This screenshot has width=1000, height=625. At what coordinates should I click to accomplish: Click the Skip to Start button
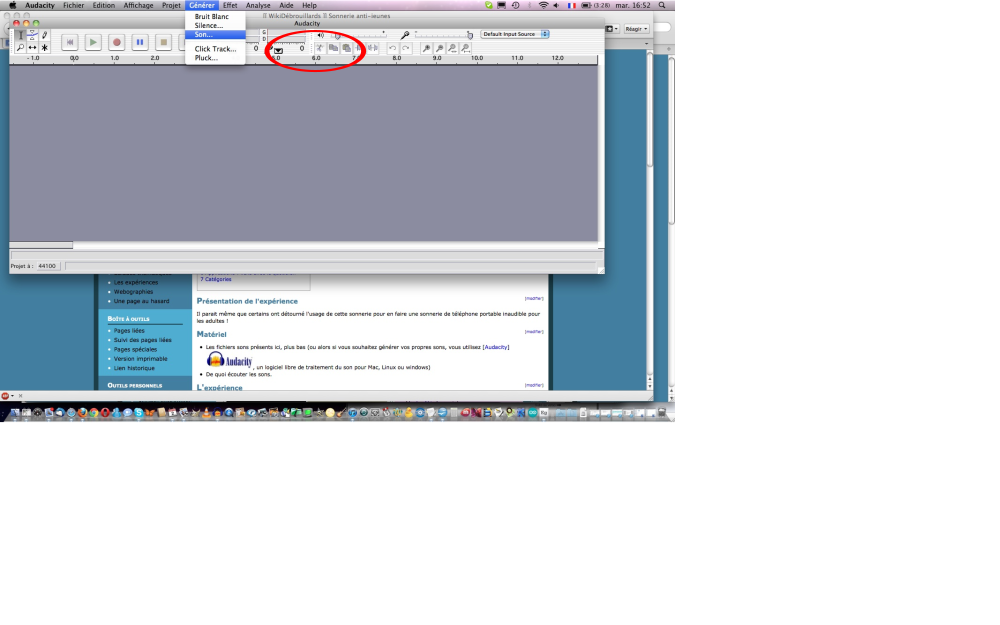pyautogui.click(x=69, y=42)
